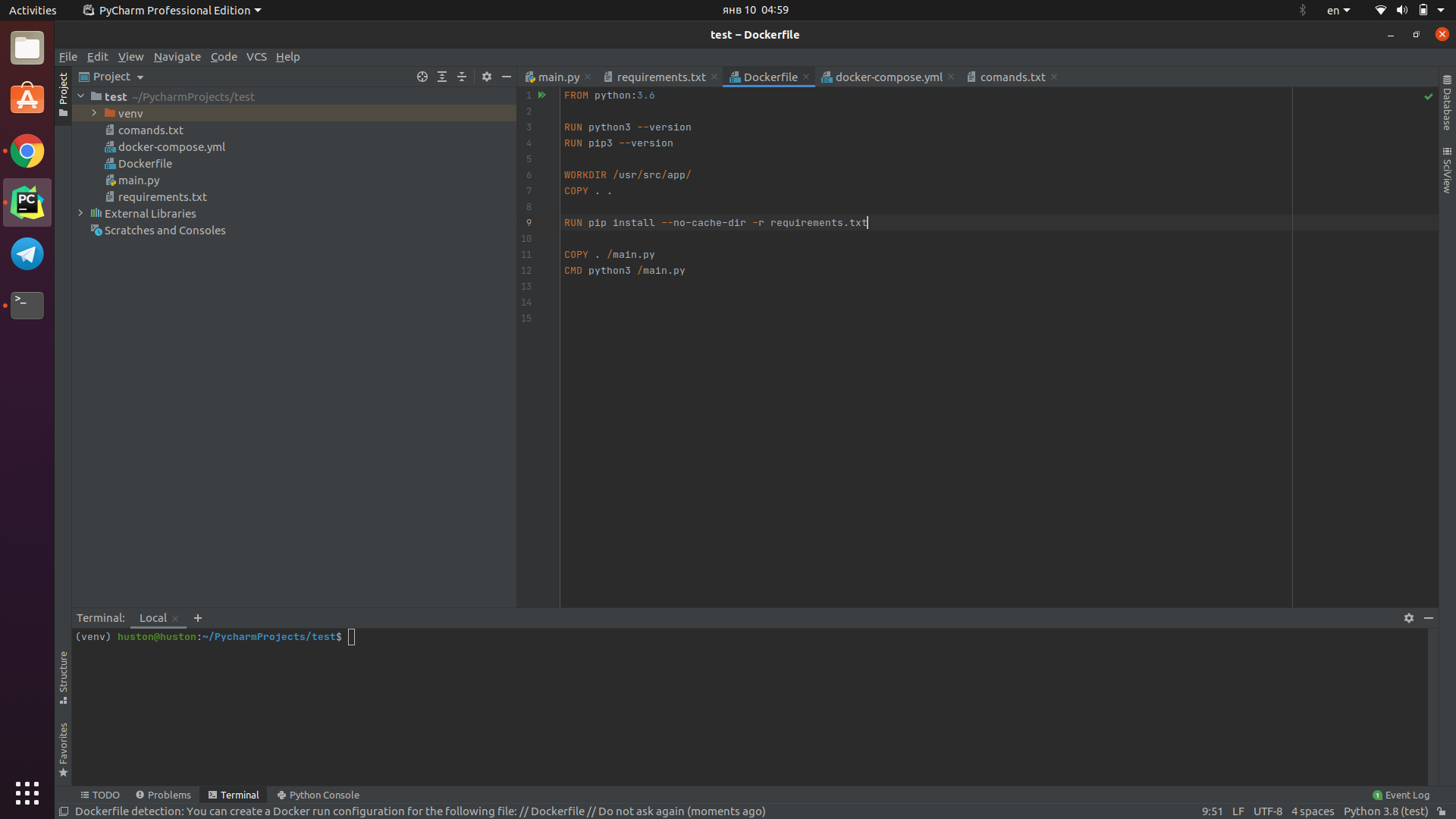This screenshot has height=819, width=1456.
Task: Place cursor on CMD python3 line
Action: point(624,271)
